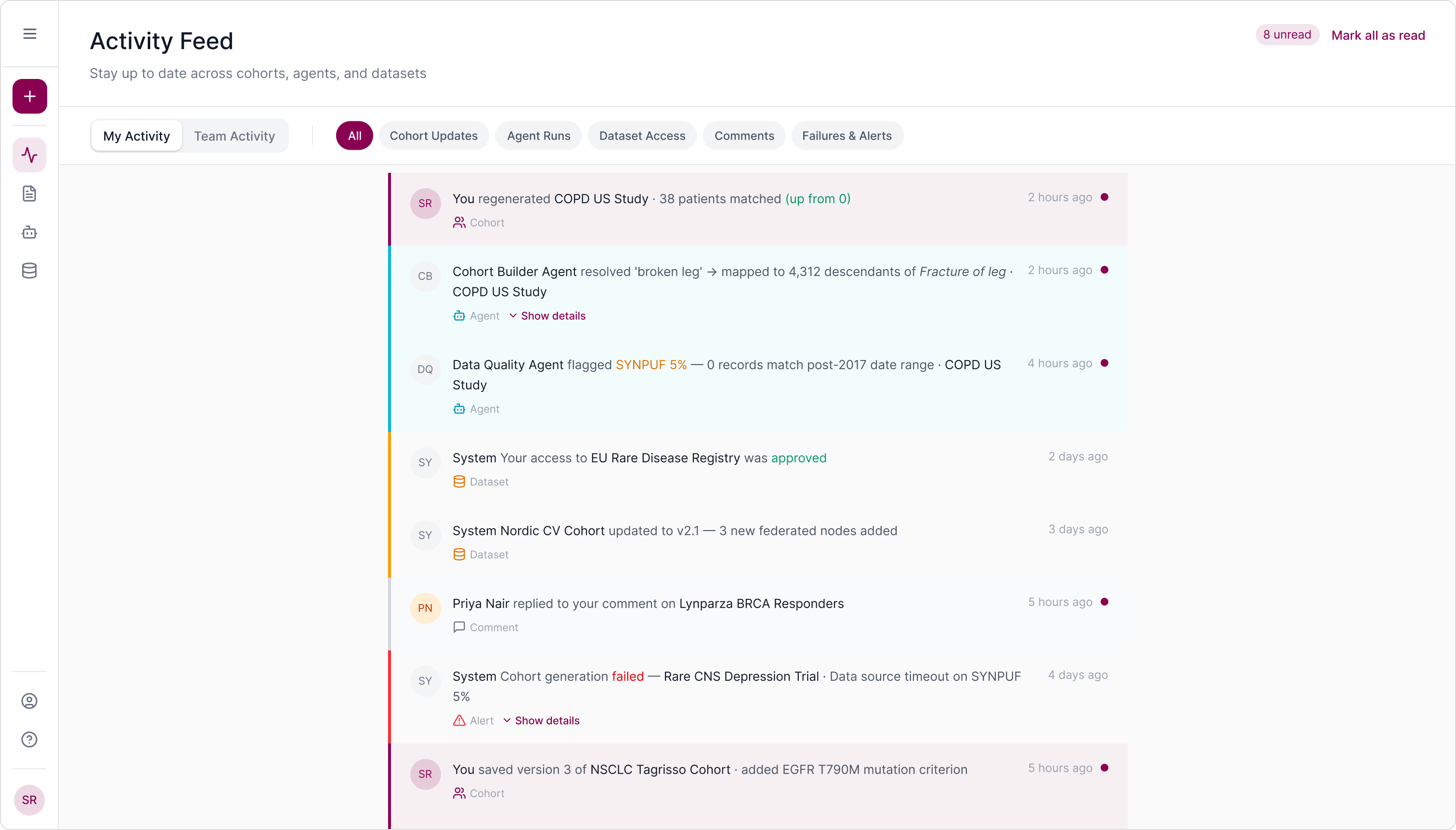Click the Agent tag icon under Data Quality Agent entry

click(x=459, y=409)
